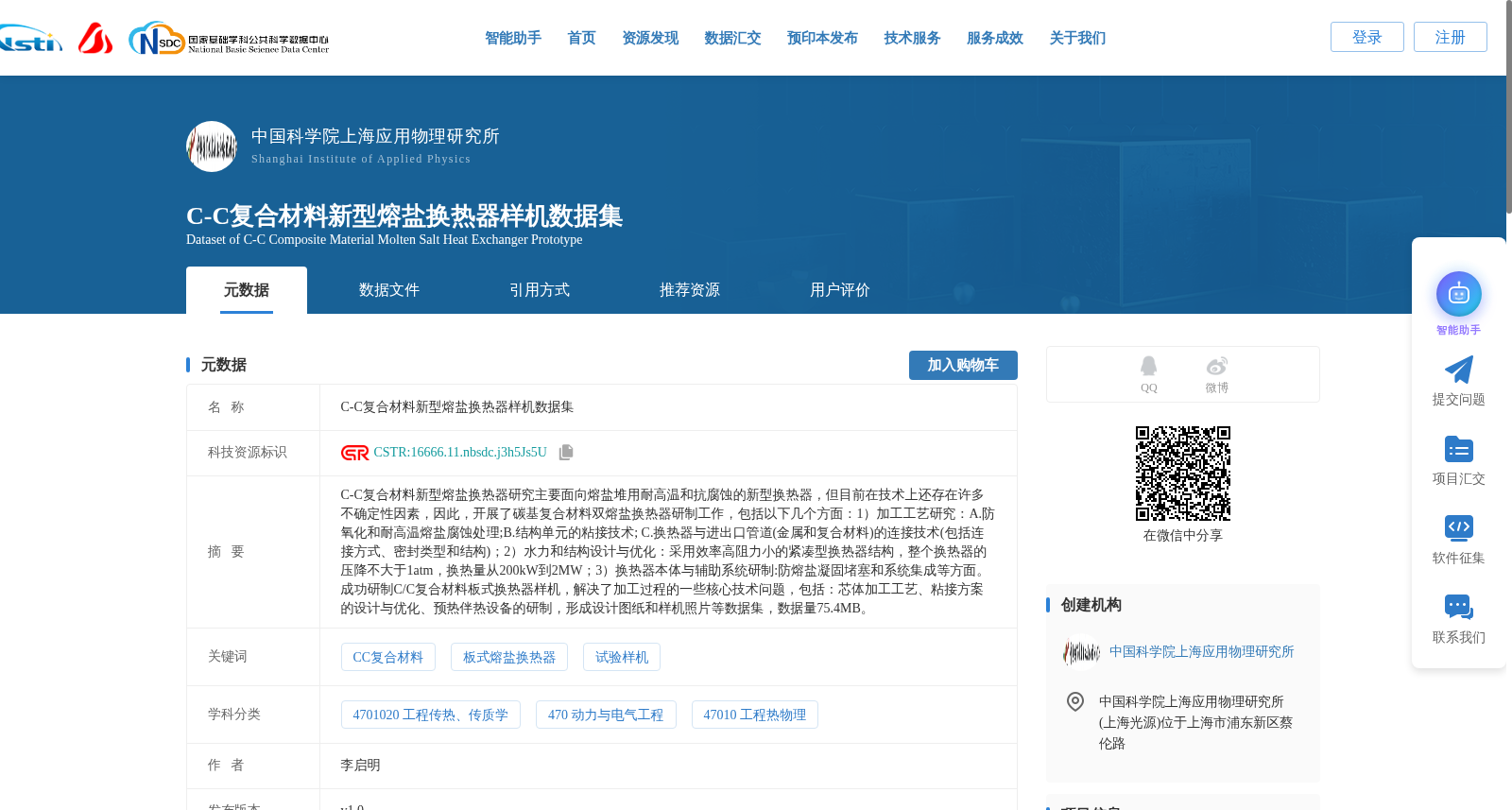This screenshot has height=810, width=1512.
Task: Switch to the 数据文件 tab
Action: 389,290
